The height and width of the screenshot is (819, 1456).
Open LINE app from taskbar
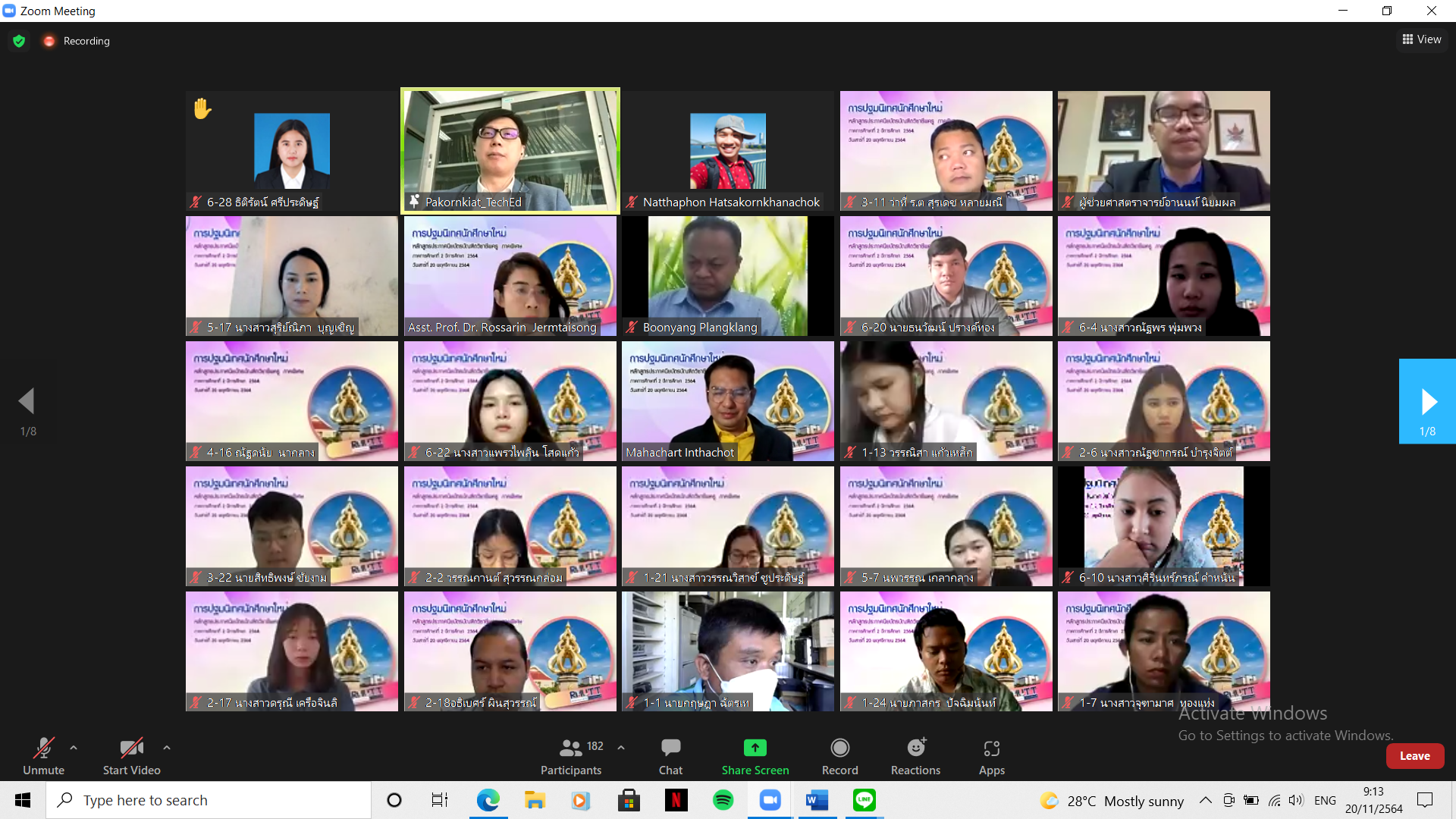click(x=864, y=800)
